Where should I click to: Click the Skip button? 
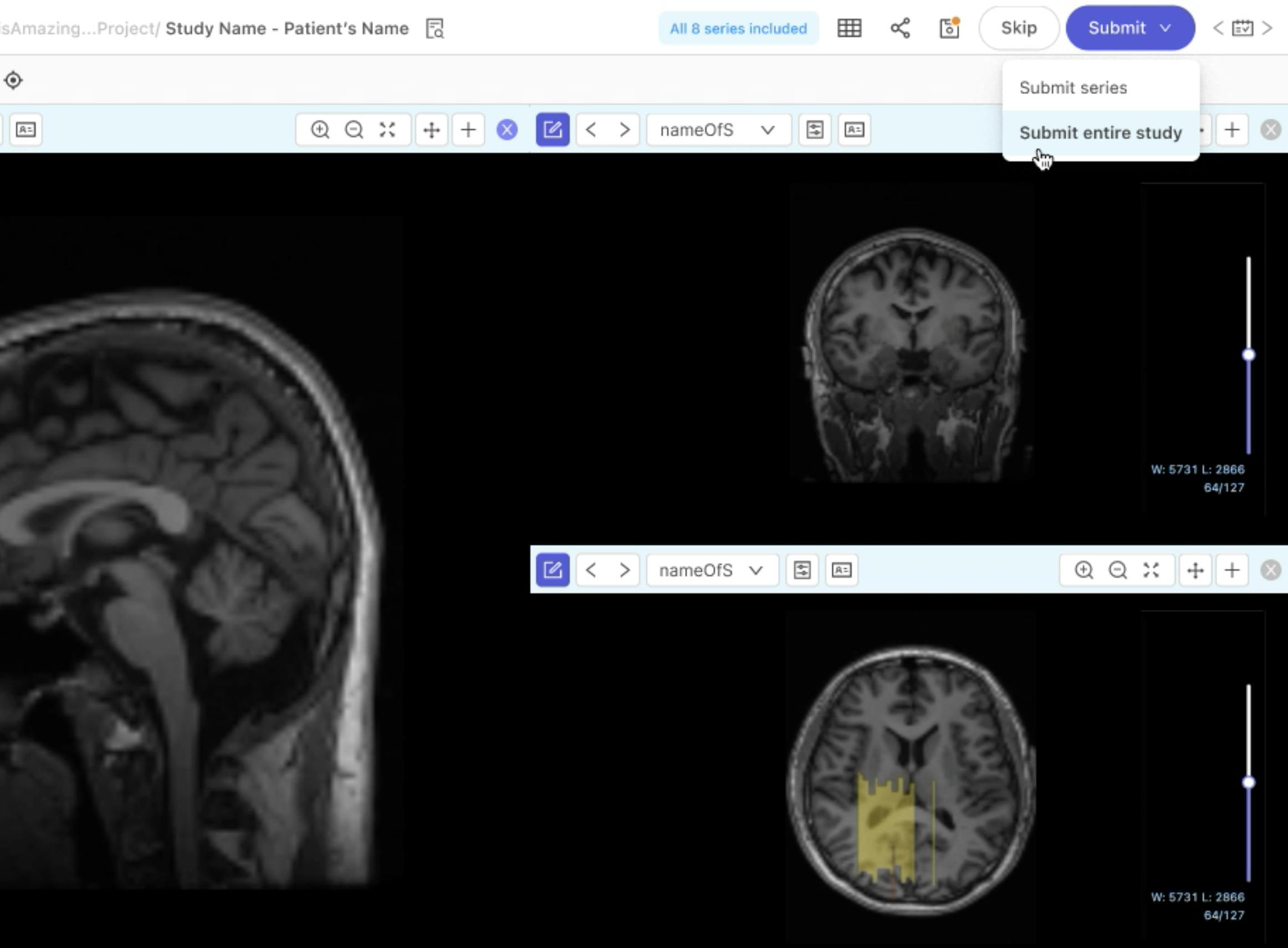click(1018, 28)
